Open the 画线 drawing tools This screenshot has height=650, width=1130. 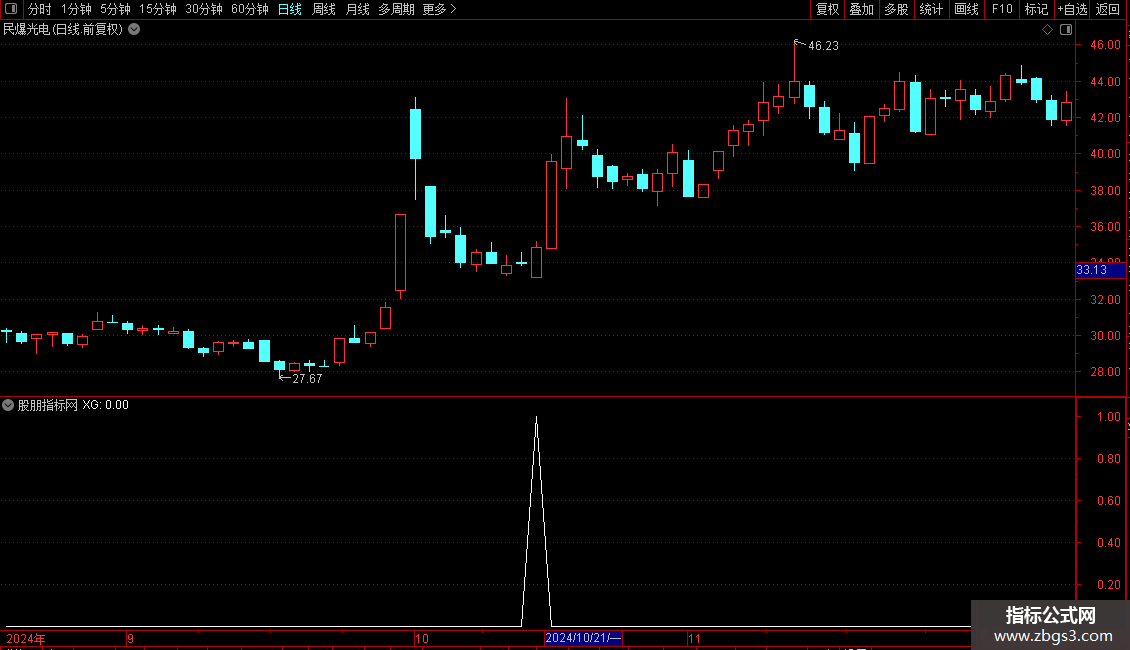(966, 9)
